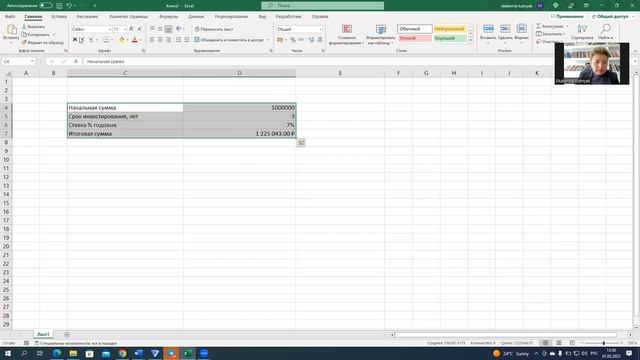Screen dimensions: 640x360
Task: Decrease indent in cell
Action: [x=178, y=40]
